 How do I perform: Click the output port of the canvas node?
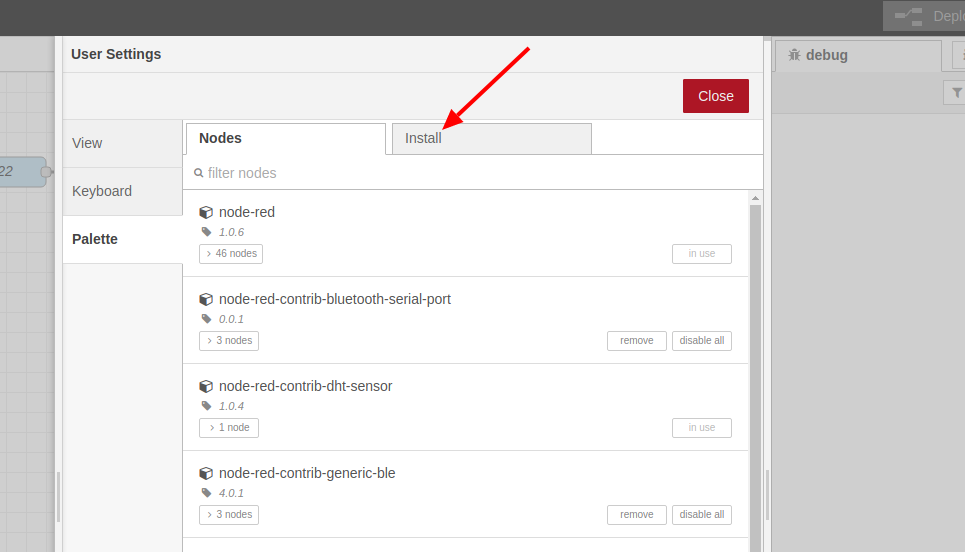coord(46,172)
